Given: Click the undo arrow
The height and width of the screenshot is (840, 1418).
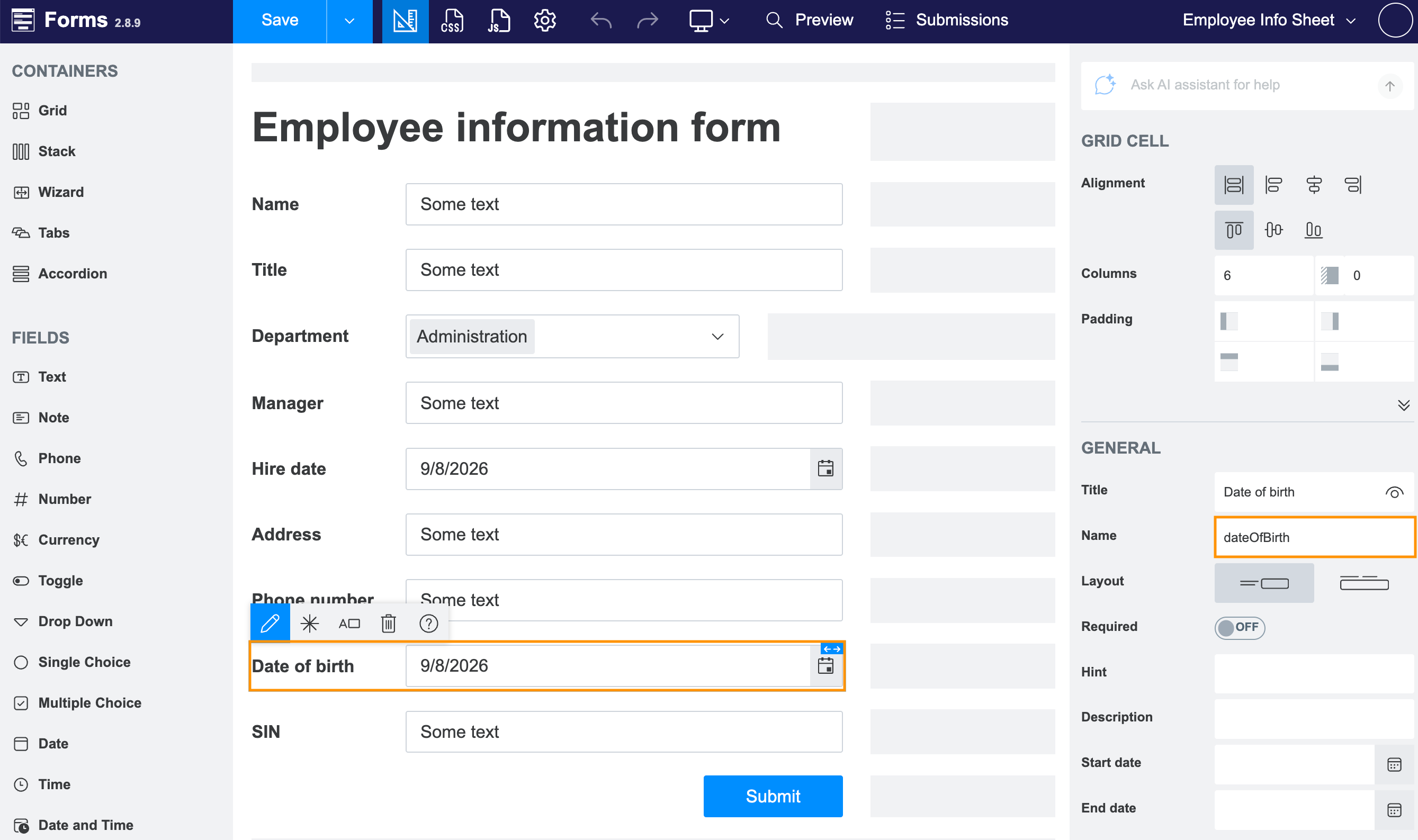Looking at the screenshot, I should coord(601,21).
